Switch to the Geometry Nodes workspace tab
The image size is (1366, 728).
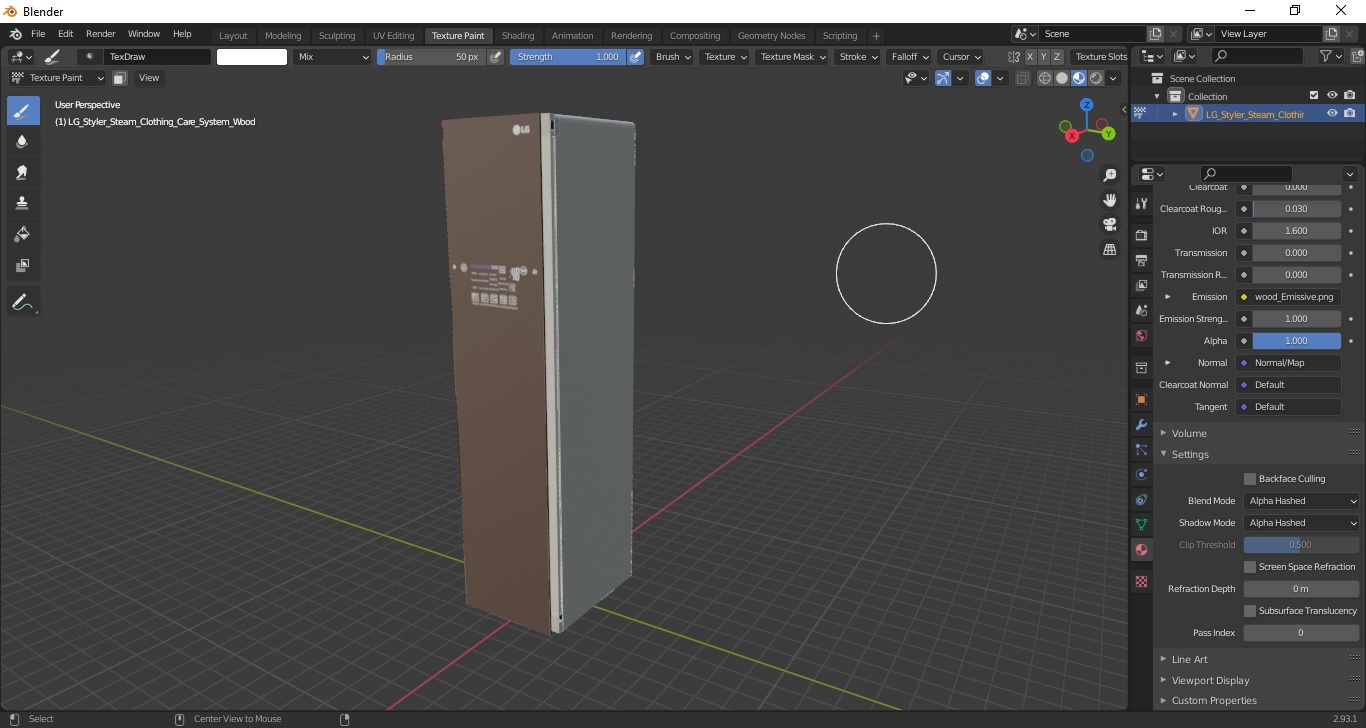click(x=771, y=36)
